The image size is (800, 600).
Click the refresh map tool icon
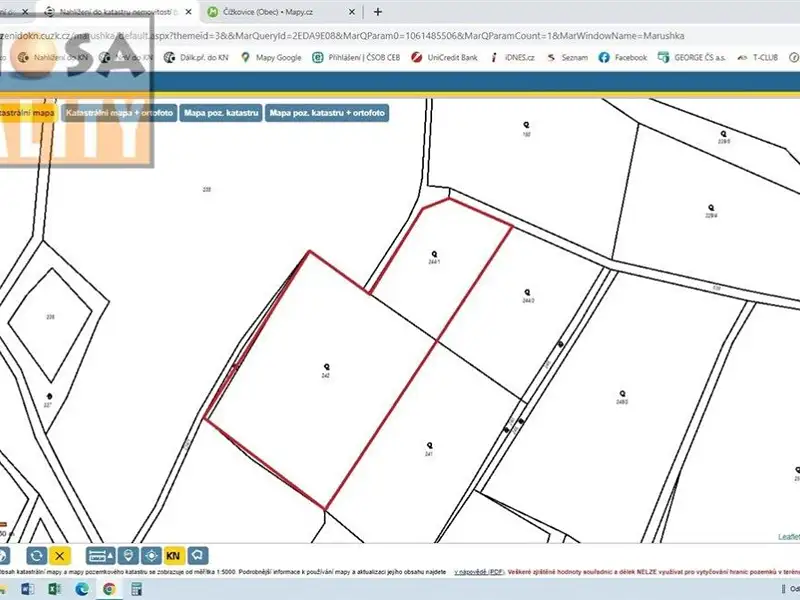[x=36, y=556]
